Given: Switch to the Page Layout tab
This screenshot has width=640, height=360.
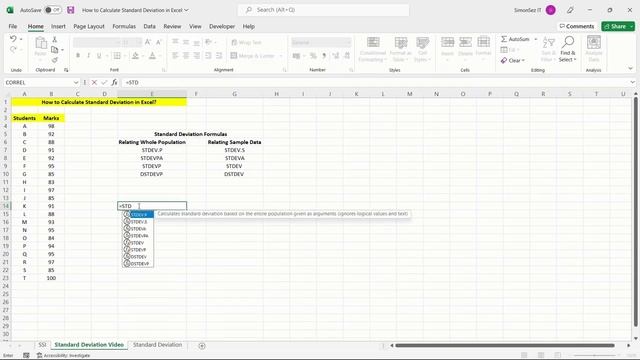Looking at the screenshot, I should [x=89, y=26].
